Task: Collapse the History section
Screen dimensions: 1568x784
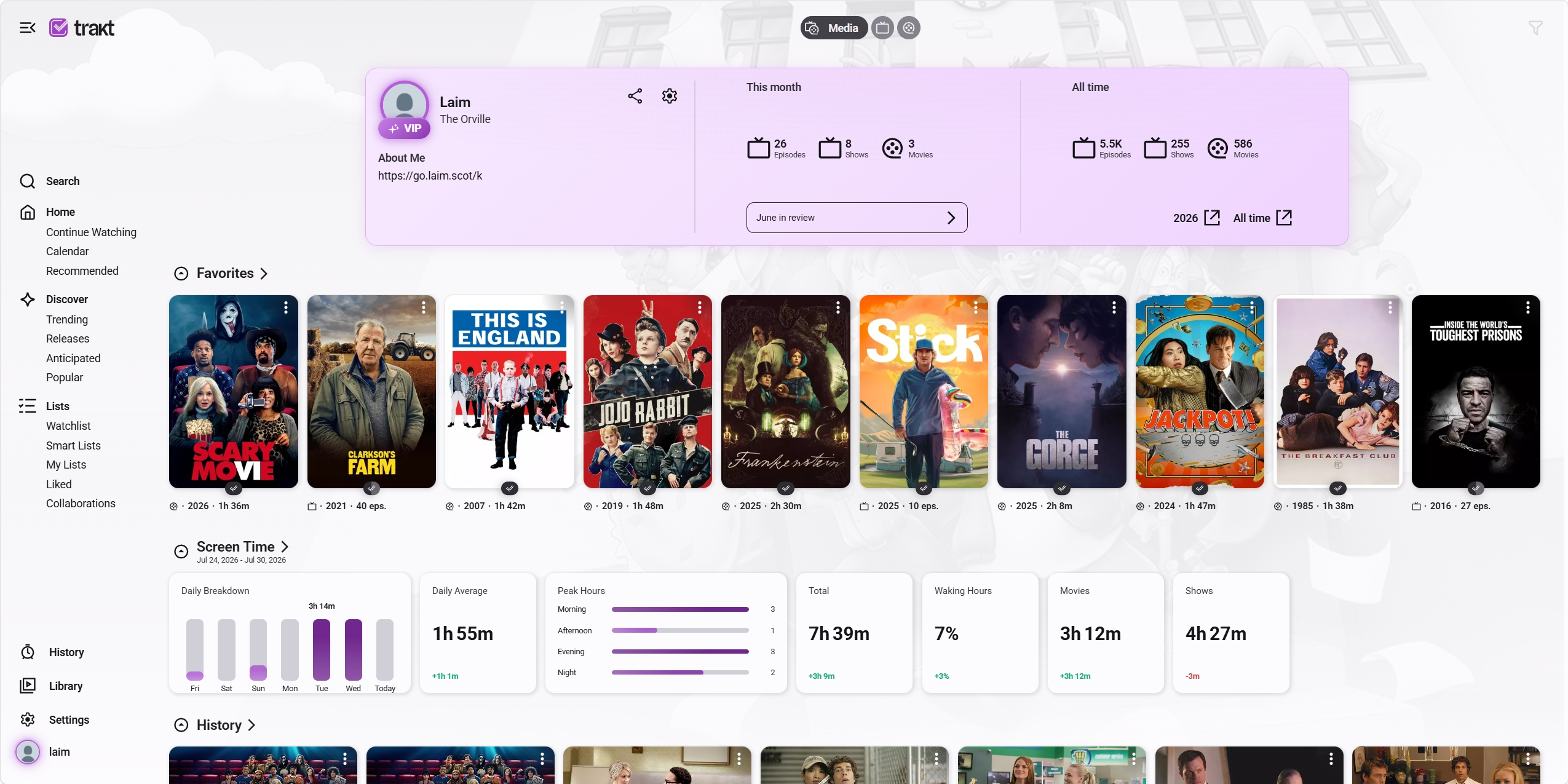Action: pyautogui.click(x=181, y=725)
